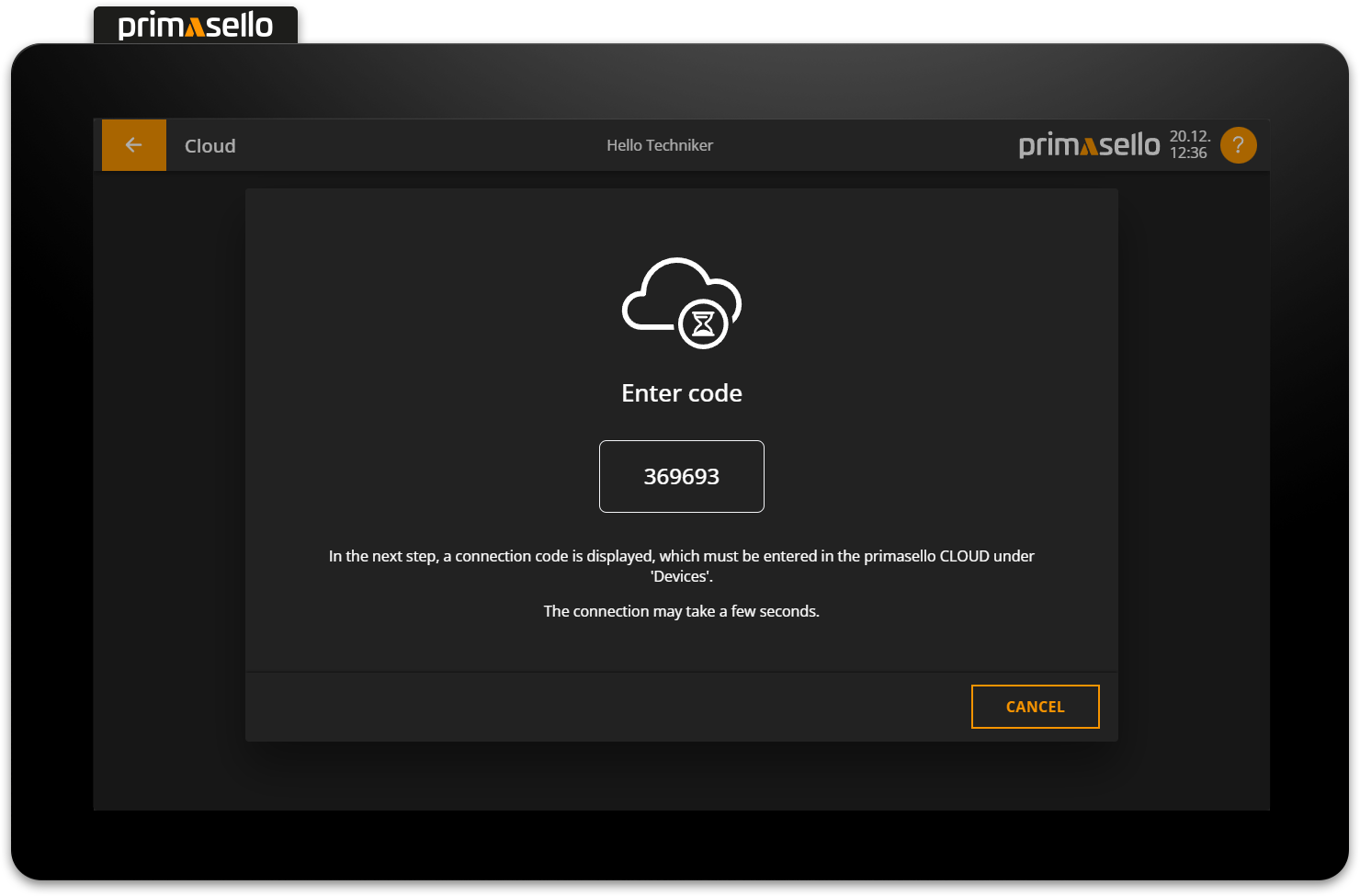Click the Enter code heading
The width and height of the screenshot is (1360, 896).
681,392
